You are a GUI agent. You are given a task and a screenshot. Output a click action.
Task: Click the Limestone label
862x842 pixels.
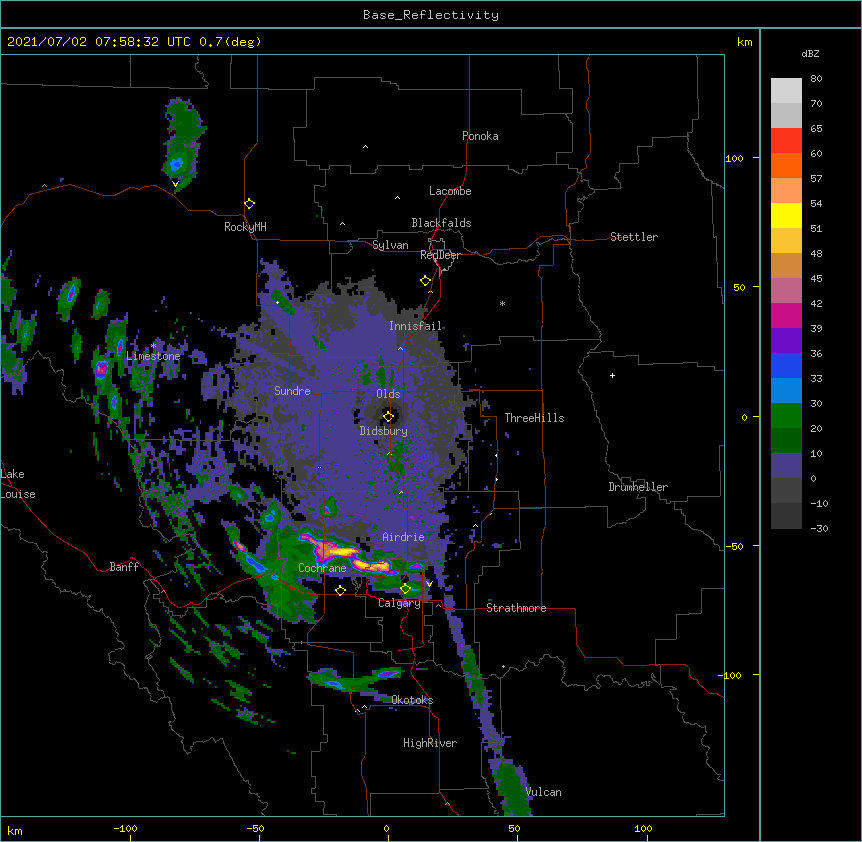coord(153,356)
